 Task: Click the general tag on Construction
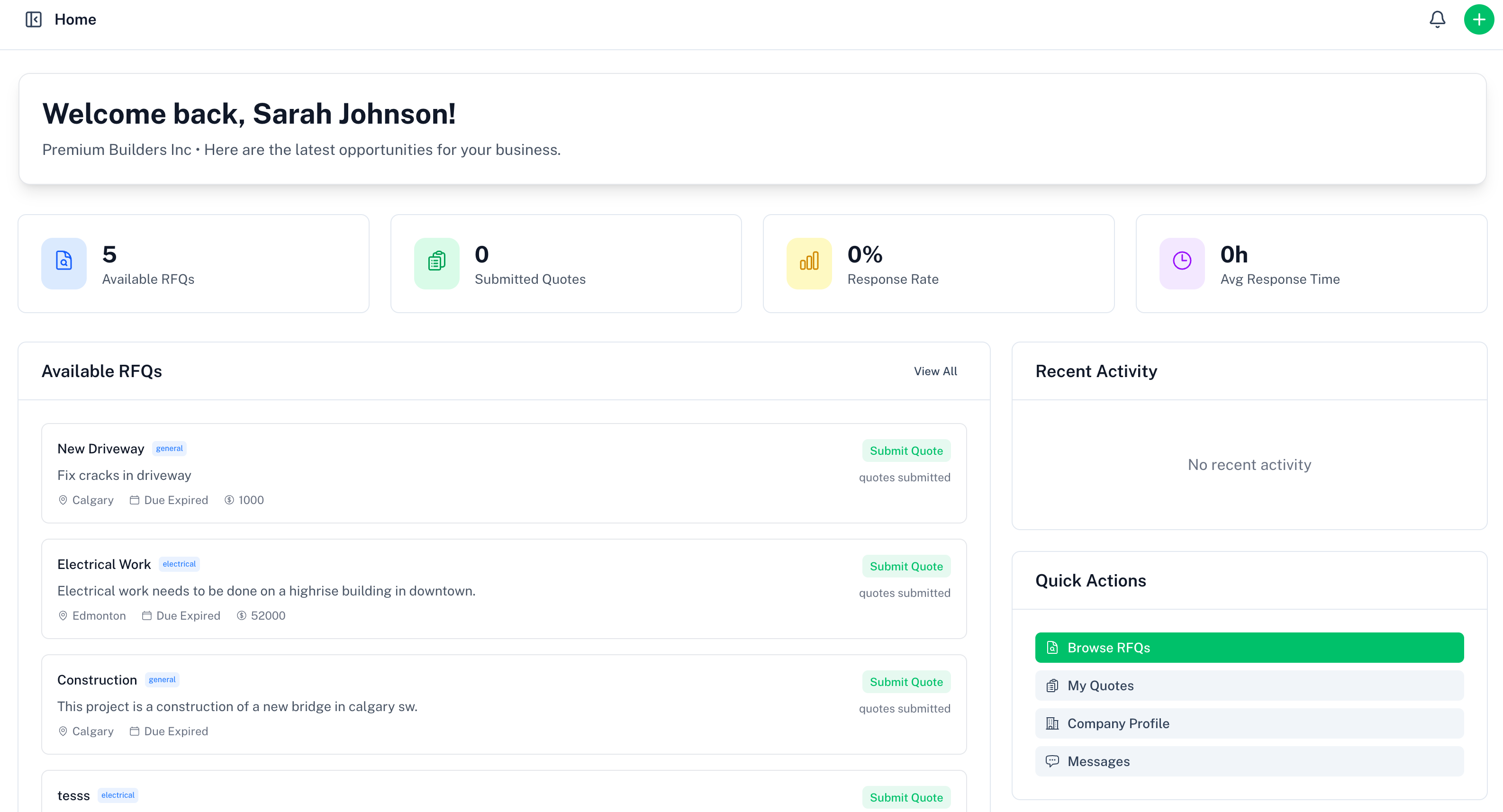pos(162,679)
